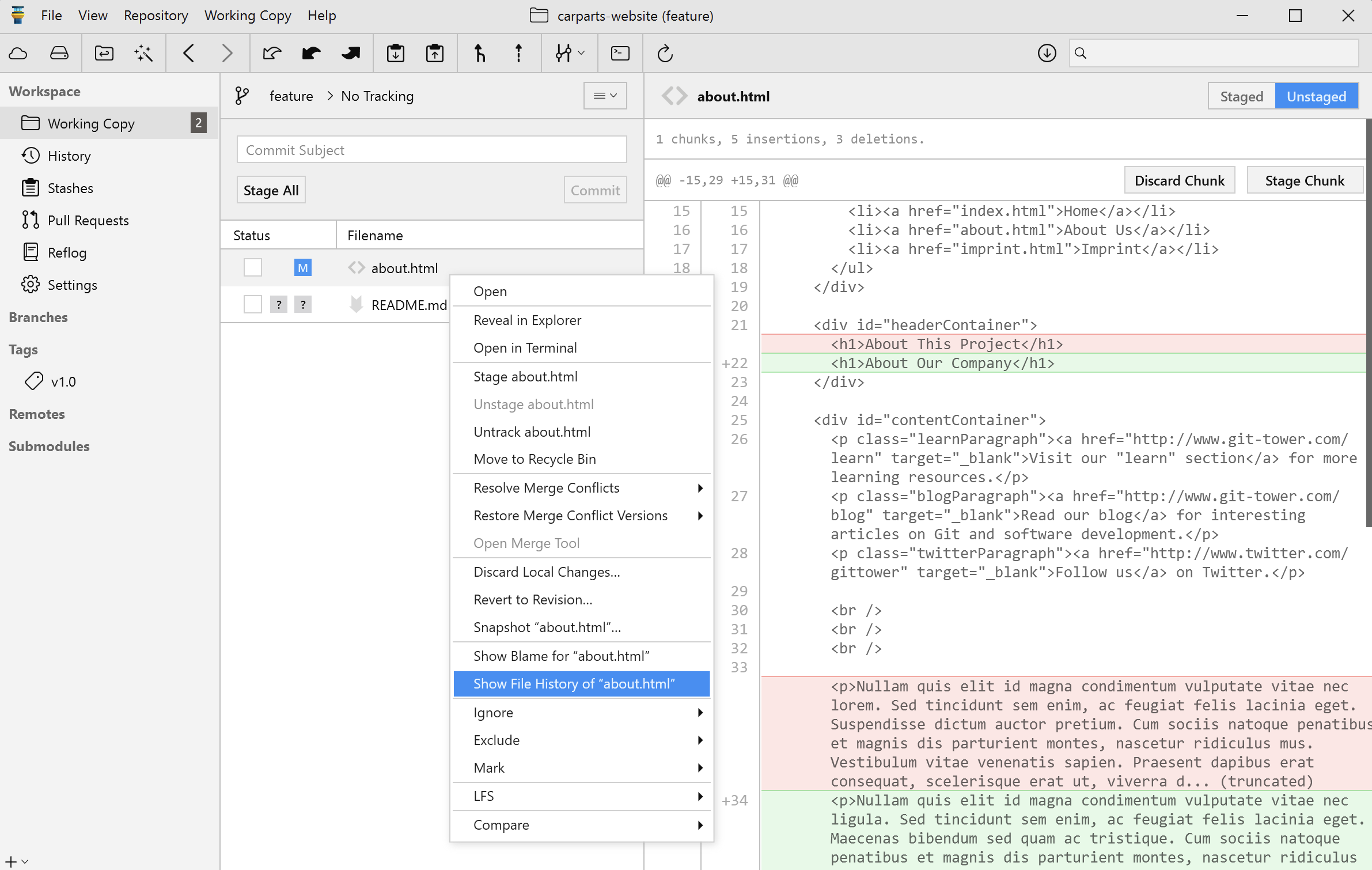Click the Stash changes toolbar icon
The image size is (1372, 870).
pos(395,54)
